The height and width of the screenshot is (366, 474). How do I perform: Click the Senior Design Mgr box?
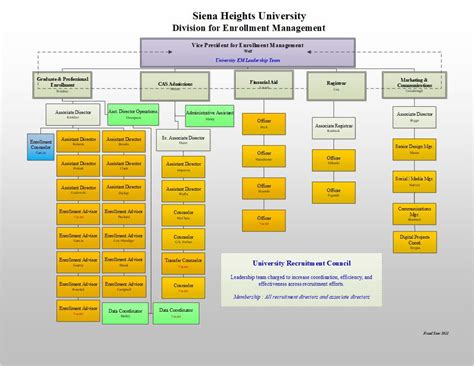[414, 149]
